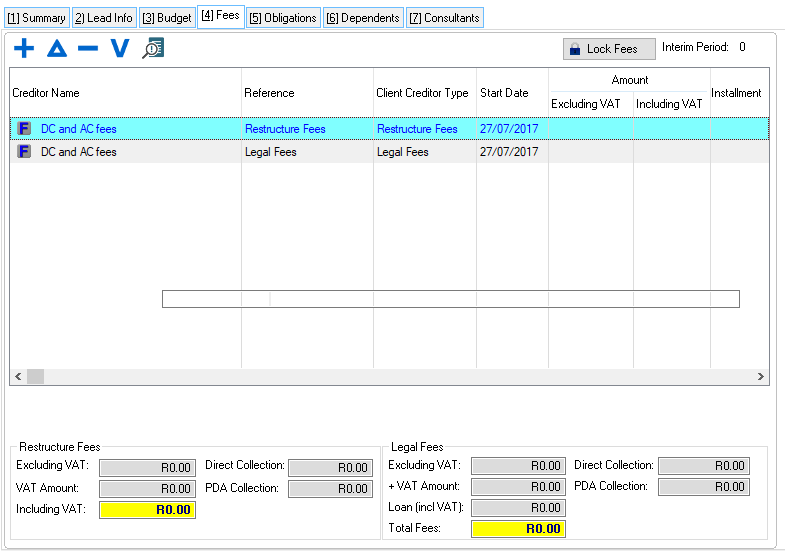
Task: Click the Start Date column header
Action: click(x=504, y=93)
